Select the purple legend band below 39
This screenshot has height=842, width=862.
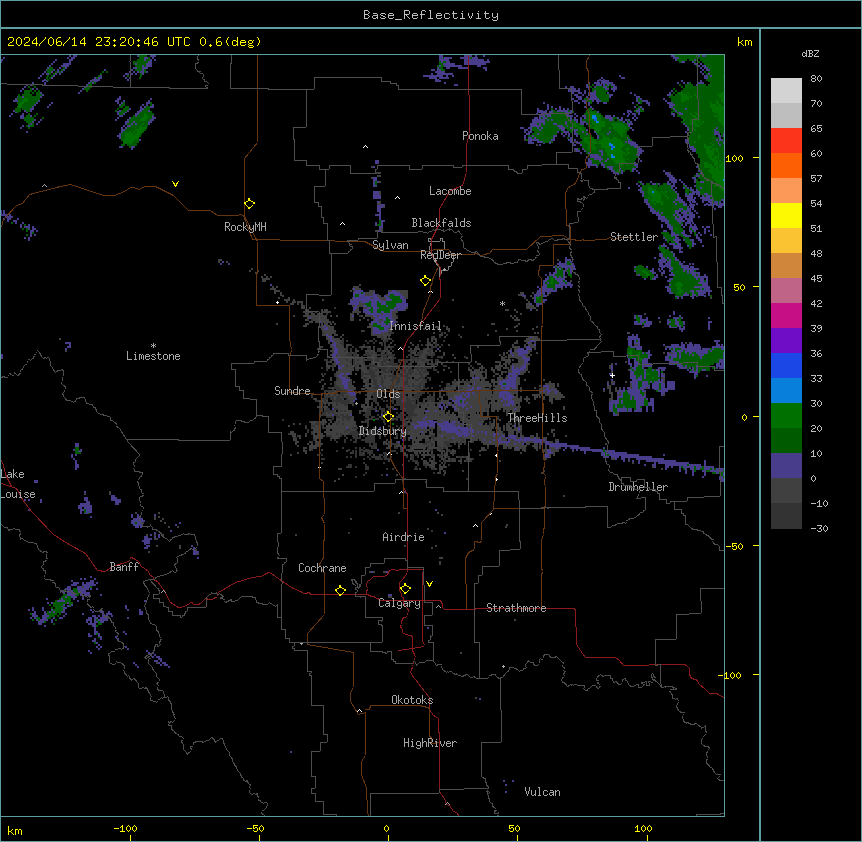786,340
